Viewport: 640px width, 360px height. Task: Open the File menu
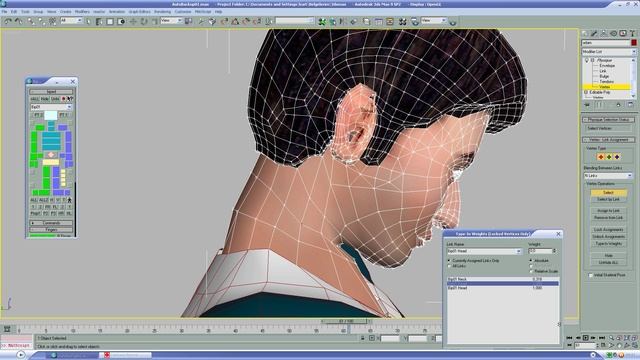click(4, 12)
